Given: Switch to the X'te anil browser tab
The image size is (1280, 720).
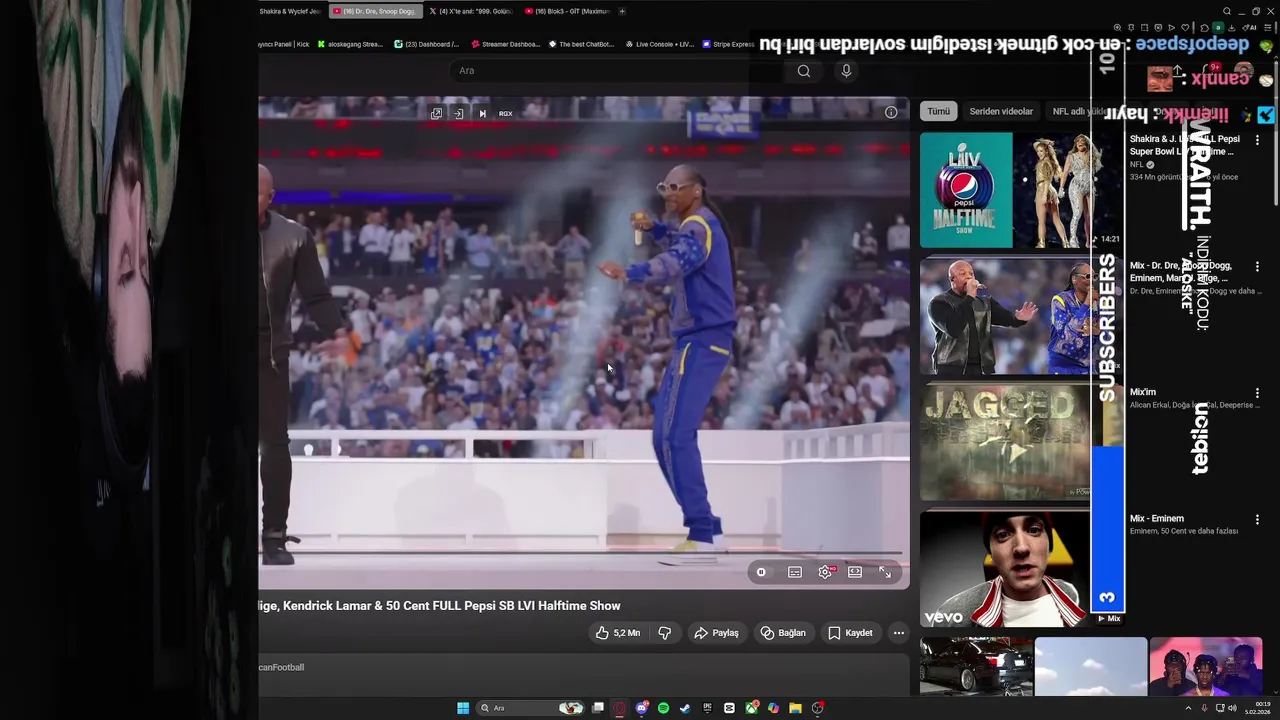Looking at the screenshot, I should pyautogui.click(x=471, y=11).
